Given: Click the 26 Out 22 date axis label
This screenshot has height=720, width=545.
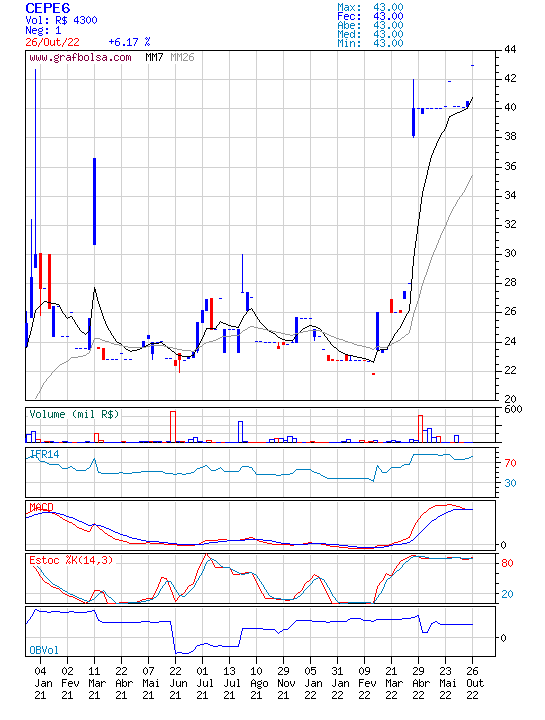Looking at the screenshot, I should tap(472, 683).
